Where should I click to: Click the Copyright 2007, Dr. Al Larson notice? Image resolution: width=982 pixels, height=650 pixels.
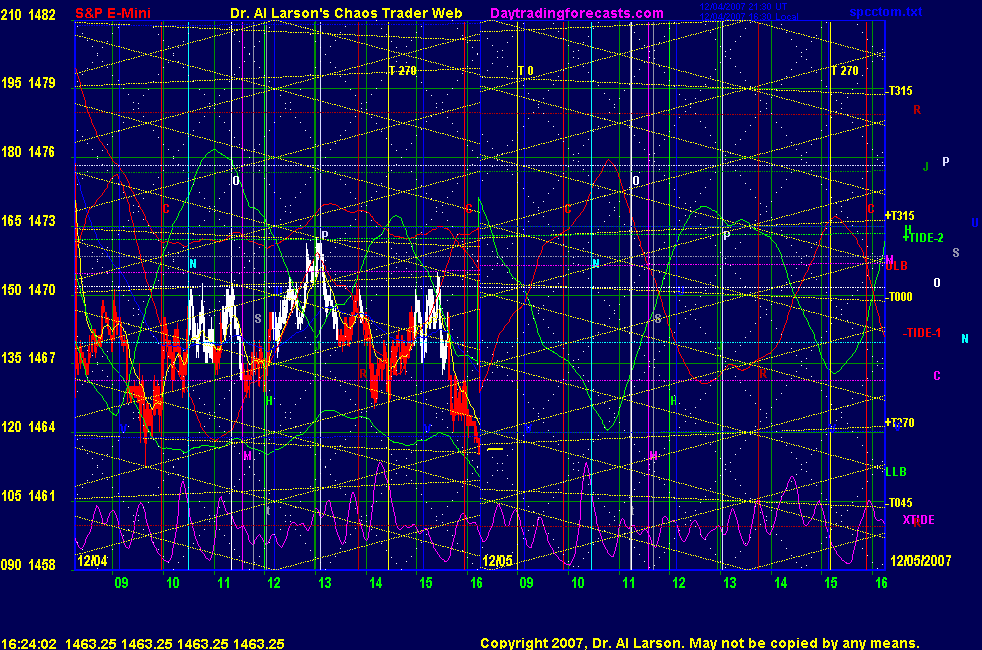(700, 643)
